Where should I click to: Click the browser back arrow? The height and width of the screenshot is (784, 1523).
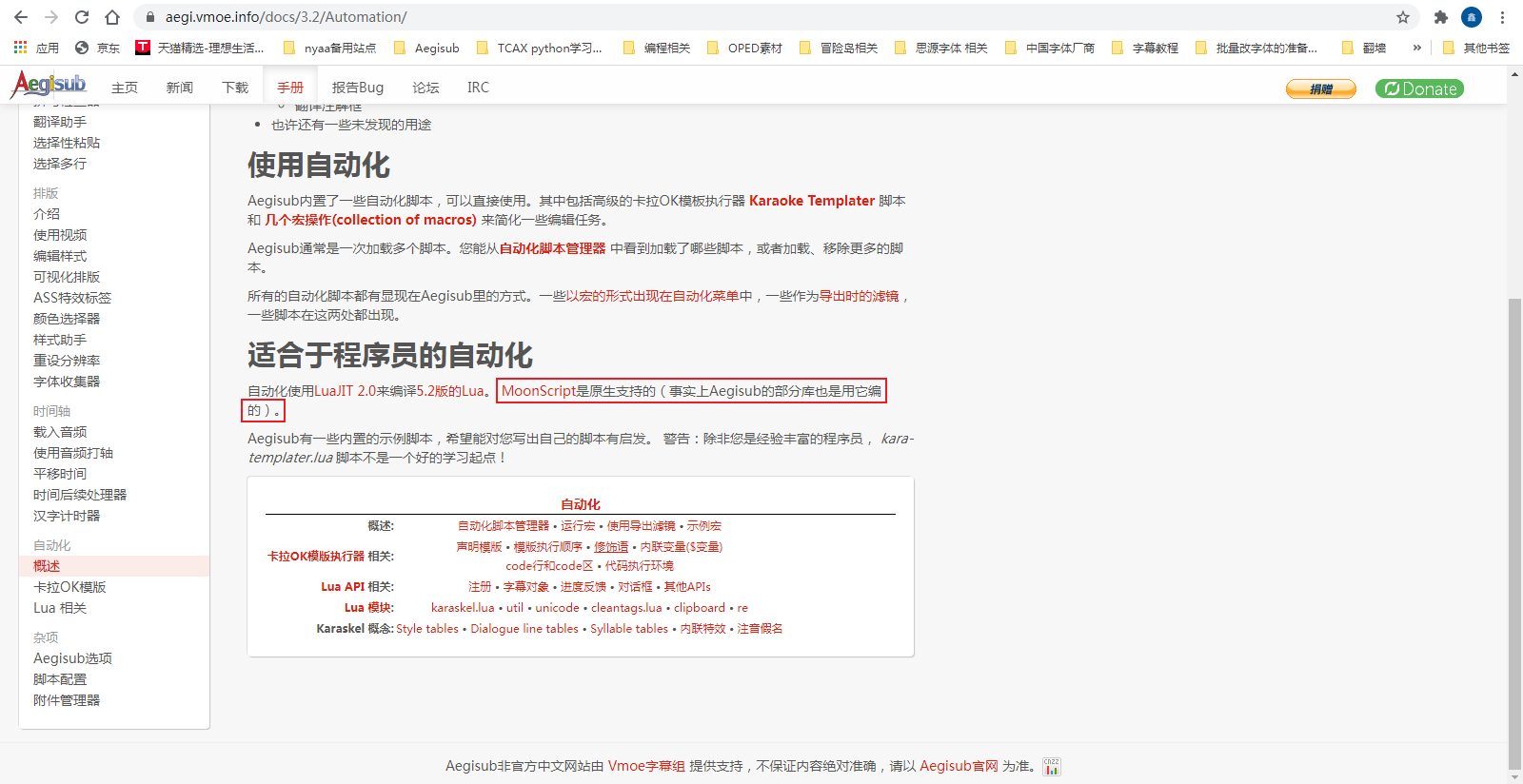click(21, 17)
